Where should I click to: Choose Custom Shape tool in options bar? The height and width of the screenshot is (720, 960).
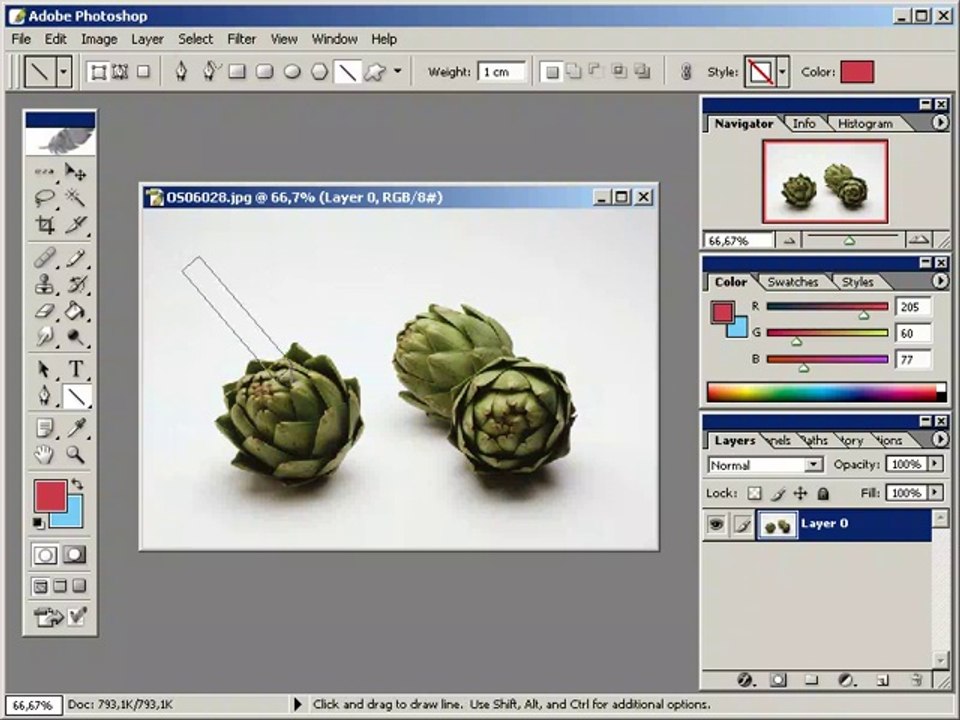375,72
